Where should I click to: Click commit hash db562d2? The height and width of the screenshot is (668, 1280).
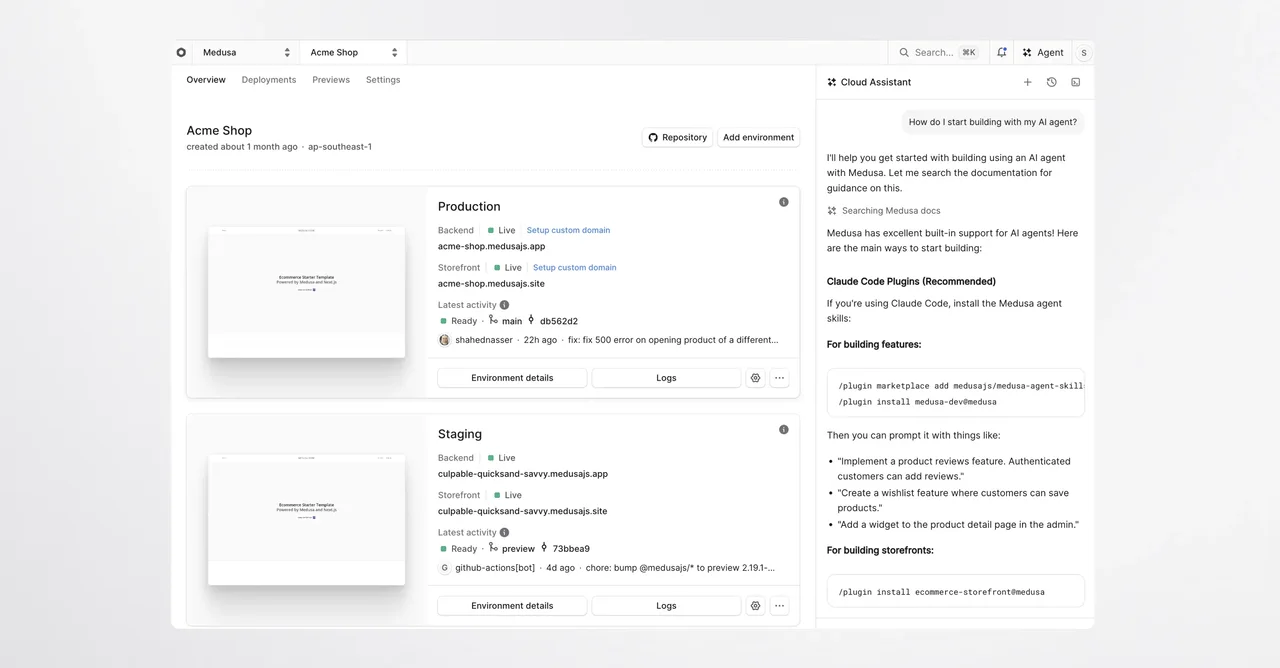tap(559, 321)
